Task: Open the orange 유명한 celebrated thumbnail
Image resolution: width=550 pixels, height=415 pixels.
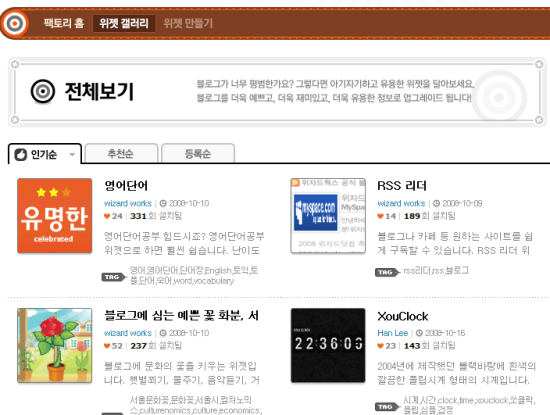Action: pos(55,215)
